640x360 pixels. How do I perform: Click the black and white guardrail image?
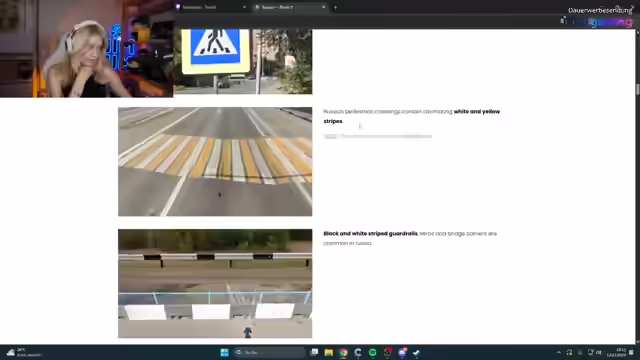coord(215,283)
